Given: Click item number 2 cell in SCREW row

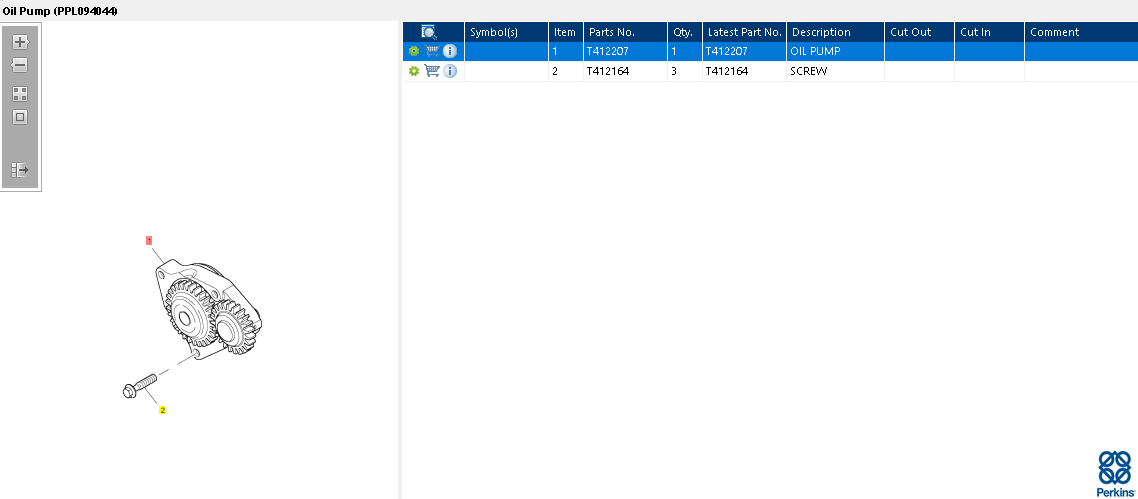Looking at the screenshot, I should pos(565,72).
